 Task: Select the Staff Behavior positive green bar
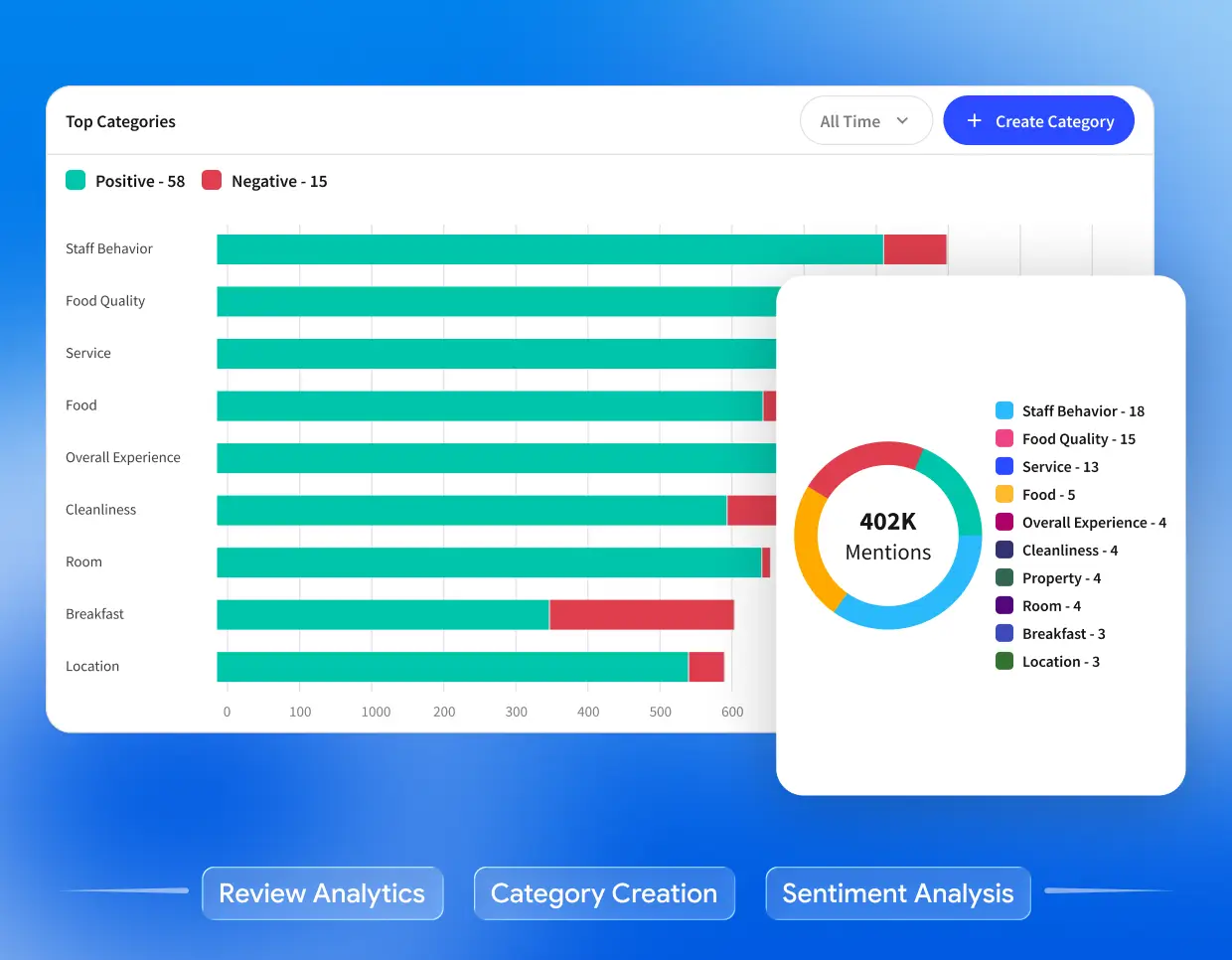[x=549, y=249]
